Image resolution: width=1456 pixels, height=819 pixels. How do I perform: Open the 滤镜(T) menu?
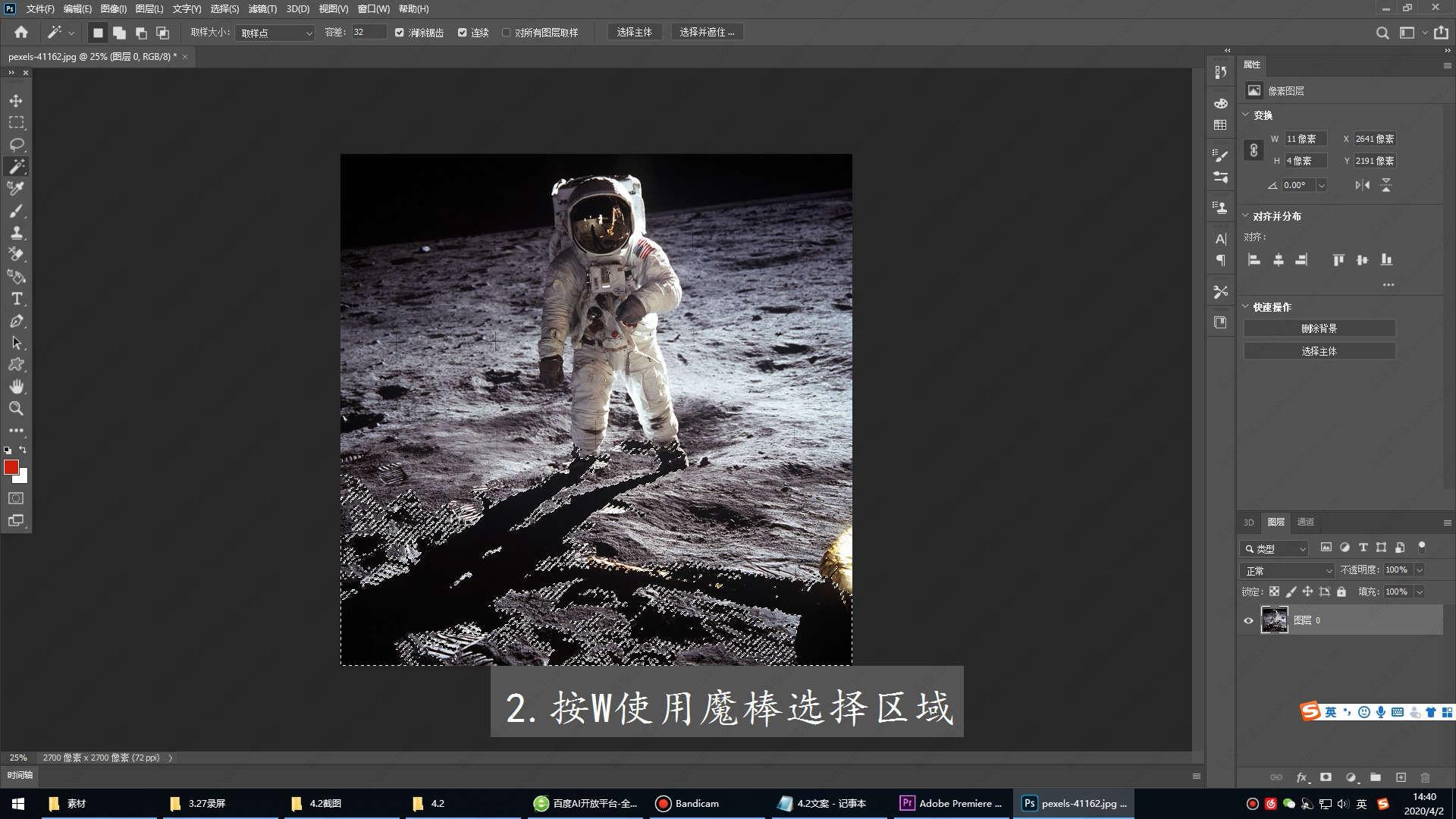(x=262, y=9)
